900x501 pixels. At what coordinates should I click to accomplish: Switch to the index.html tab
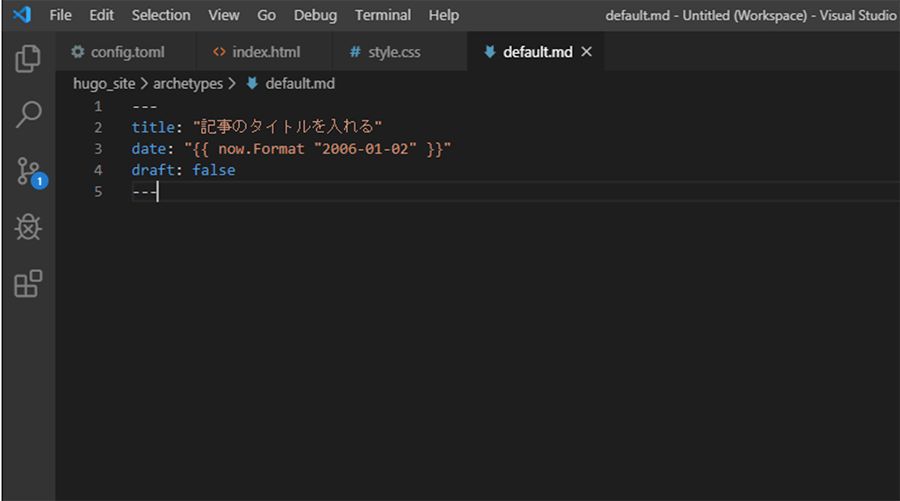click(x=256, y=52)
